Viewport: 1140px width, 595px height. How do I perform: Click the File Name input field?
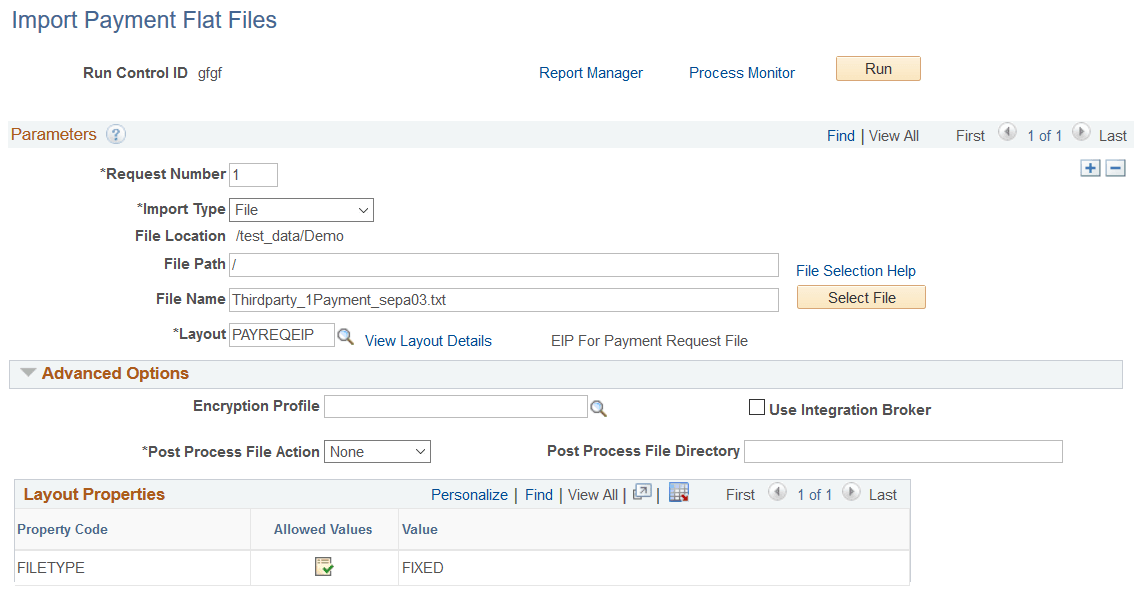coord(500,299)
